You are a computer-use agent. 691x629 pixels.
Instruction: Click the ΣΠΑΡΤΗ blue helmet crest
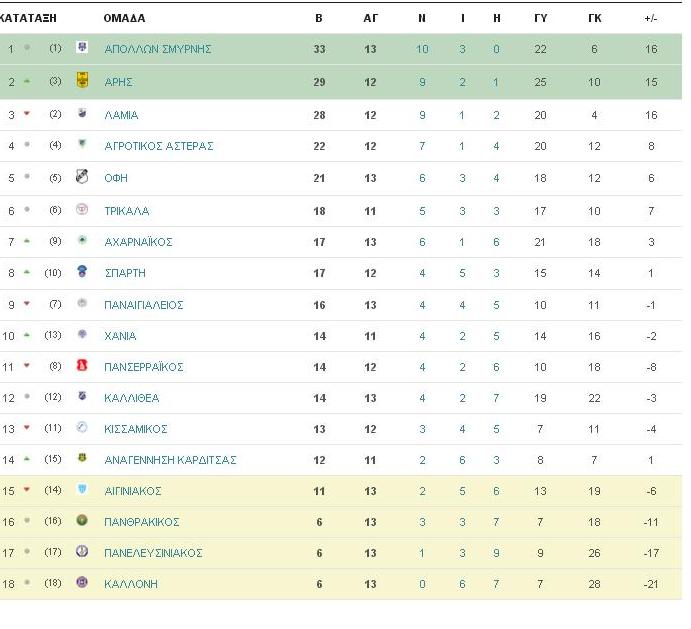click(82, 271)
